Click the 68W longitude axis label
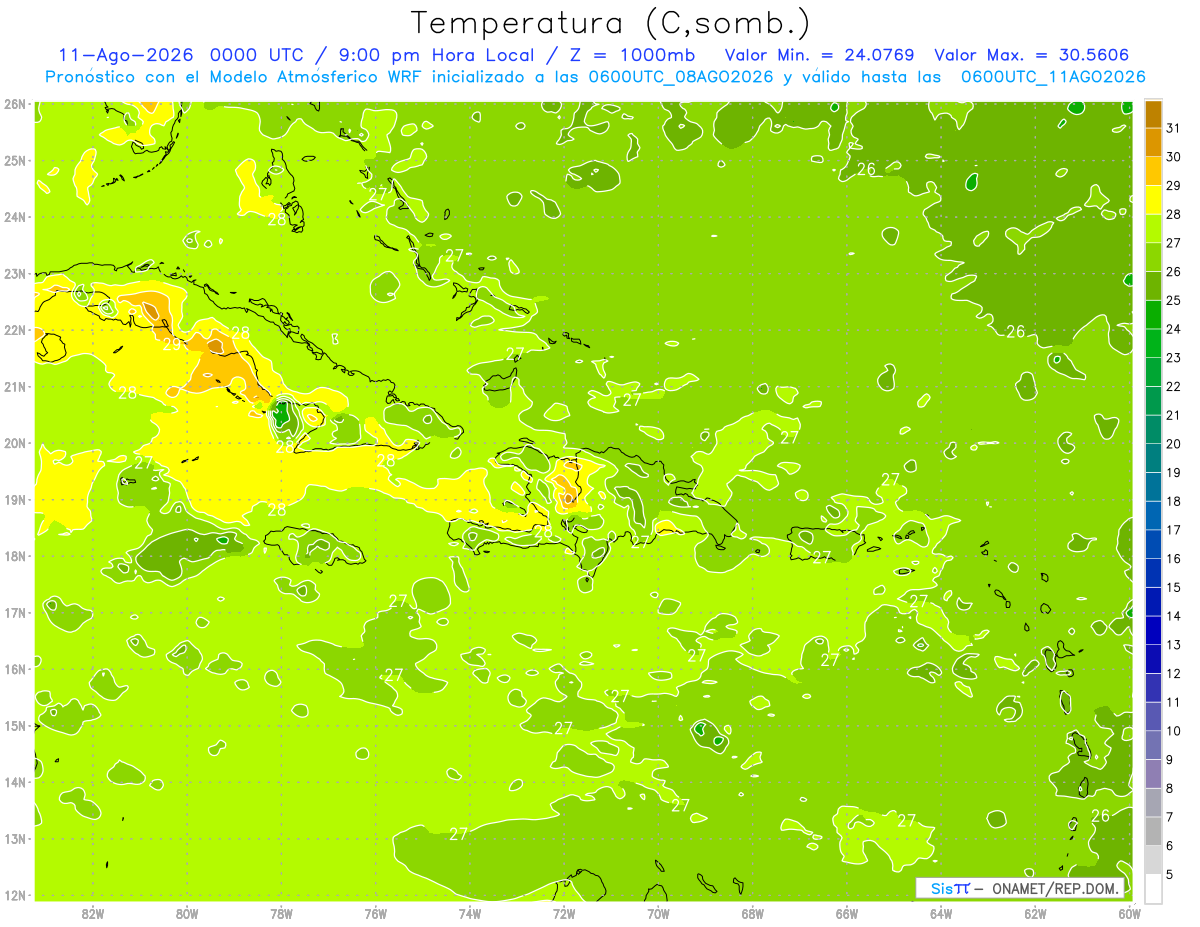This screenshot has height=927, width=1200. coord(752,913)
